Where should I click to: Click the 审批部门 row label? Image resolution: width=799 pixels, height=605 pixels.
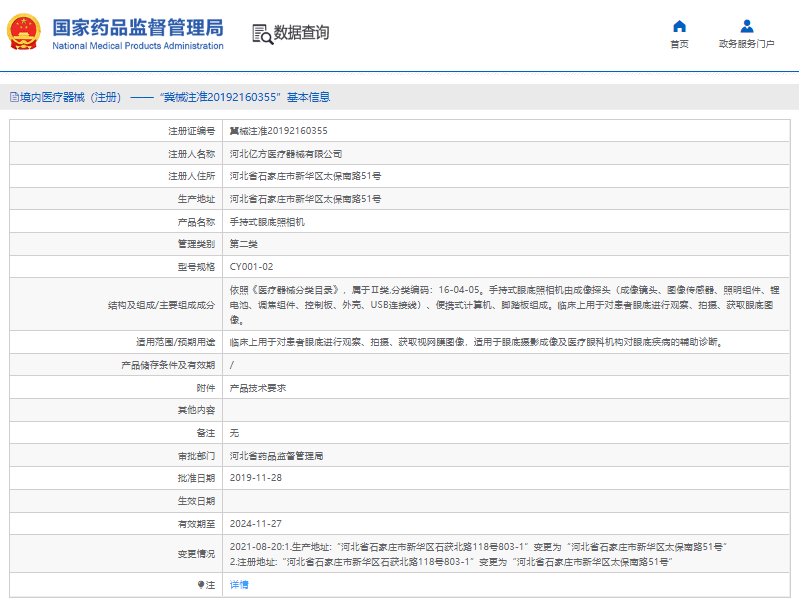coord(196,456)
